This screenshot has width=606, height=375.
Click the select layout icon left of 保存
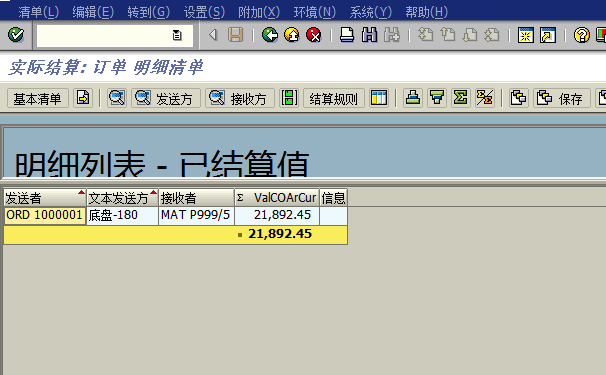(518, 98)
